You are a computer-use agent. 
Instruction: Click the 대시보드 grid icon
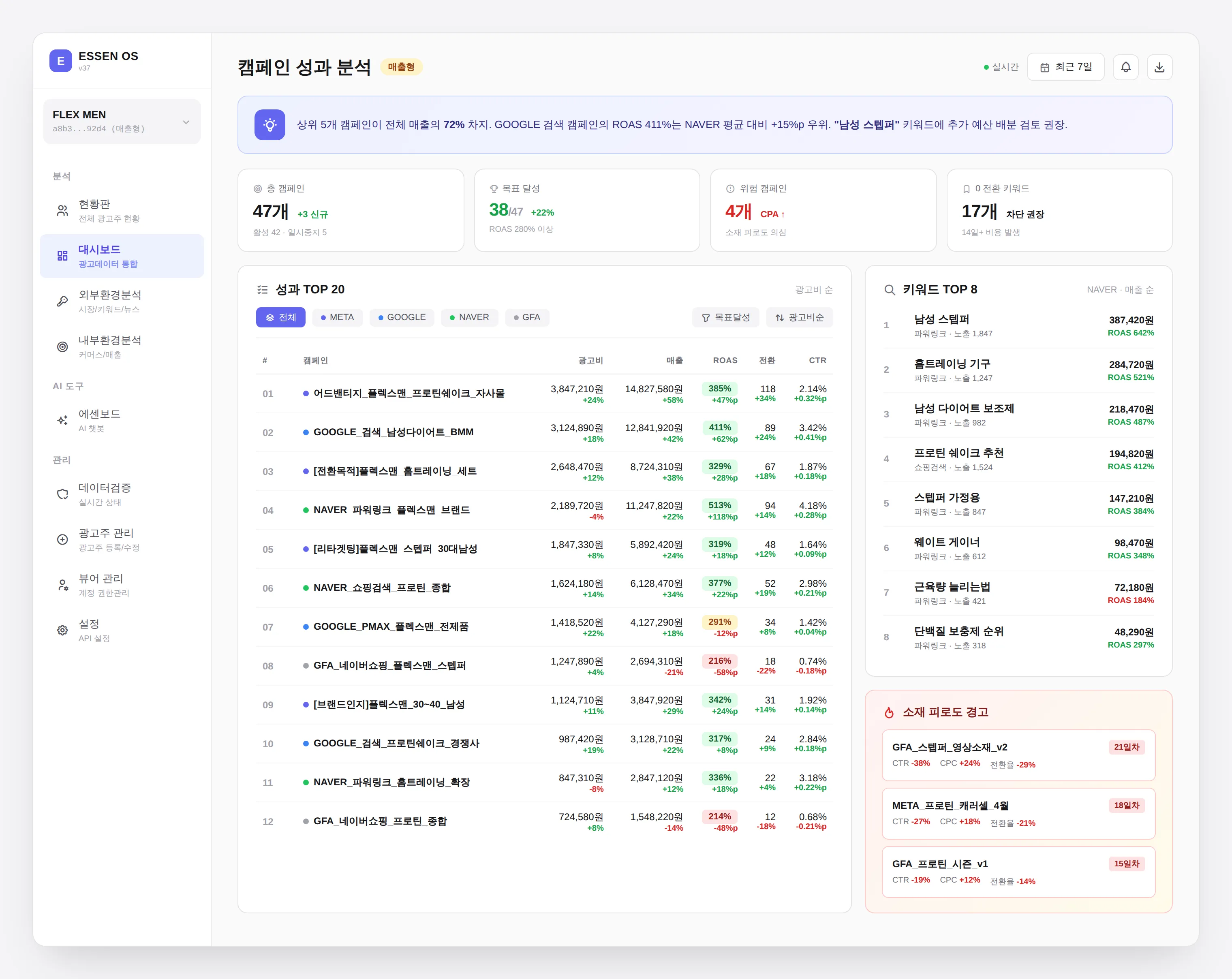click(x=62, y=255)
